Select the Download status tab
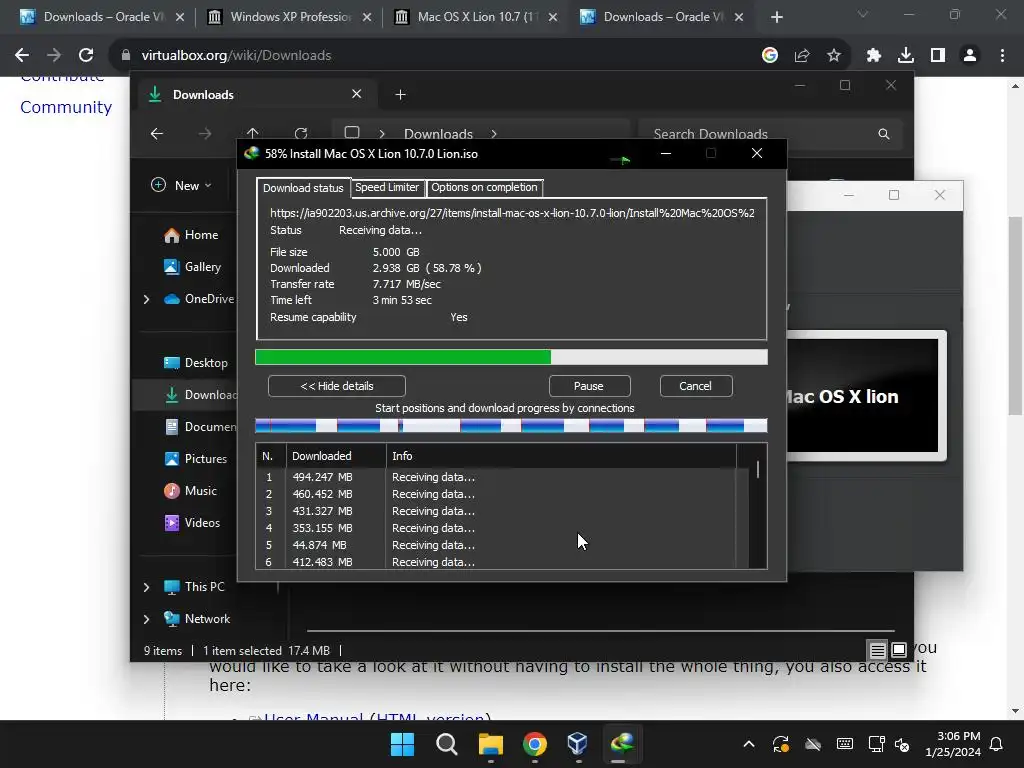The image size is (1024, 768). (x=303, y=188)
